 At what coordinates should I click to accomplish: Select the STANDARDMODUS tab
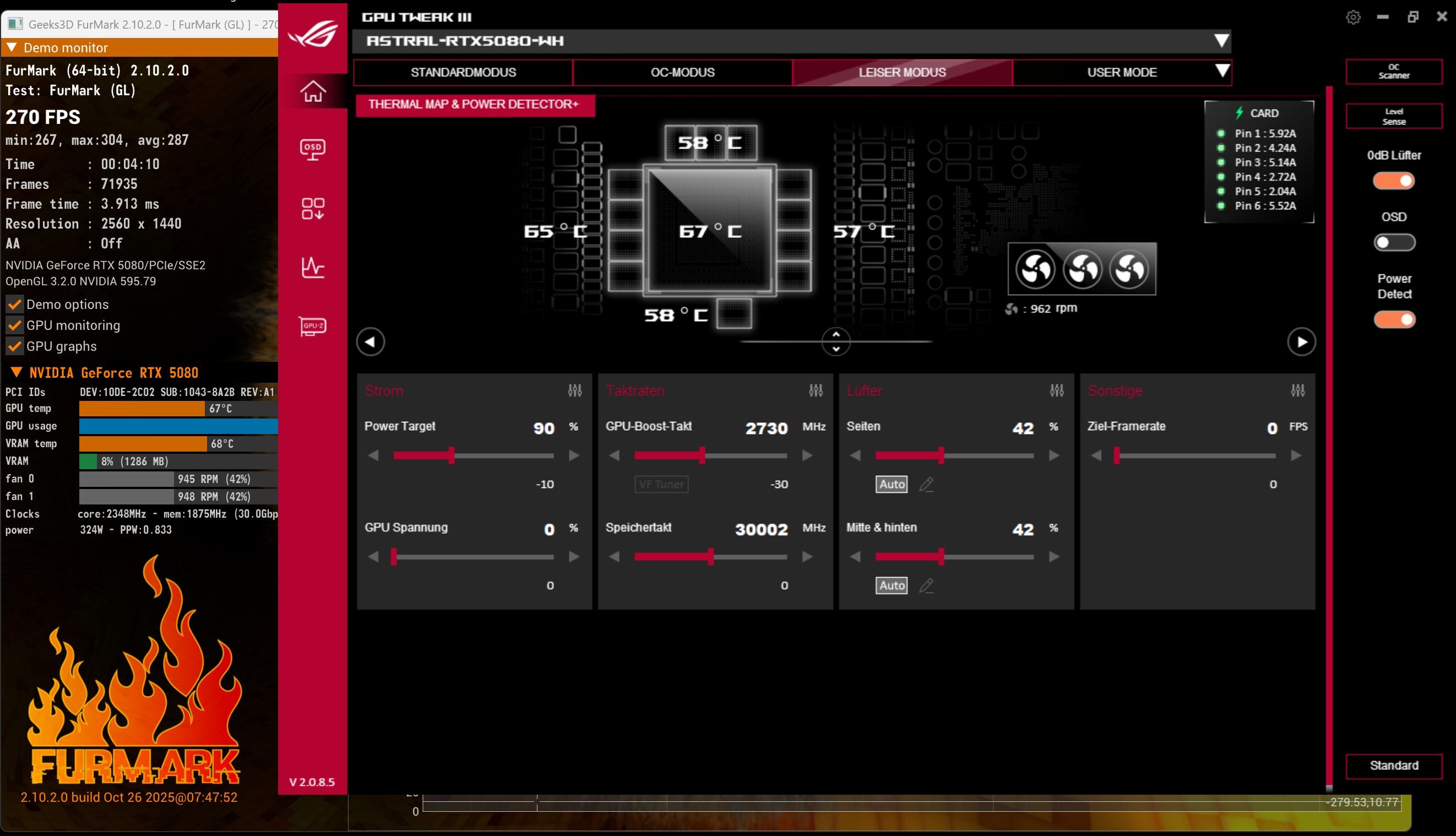pos(463,72)
